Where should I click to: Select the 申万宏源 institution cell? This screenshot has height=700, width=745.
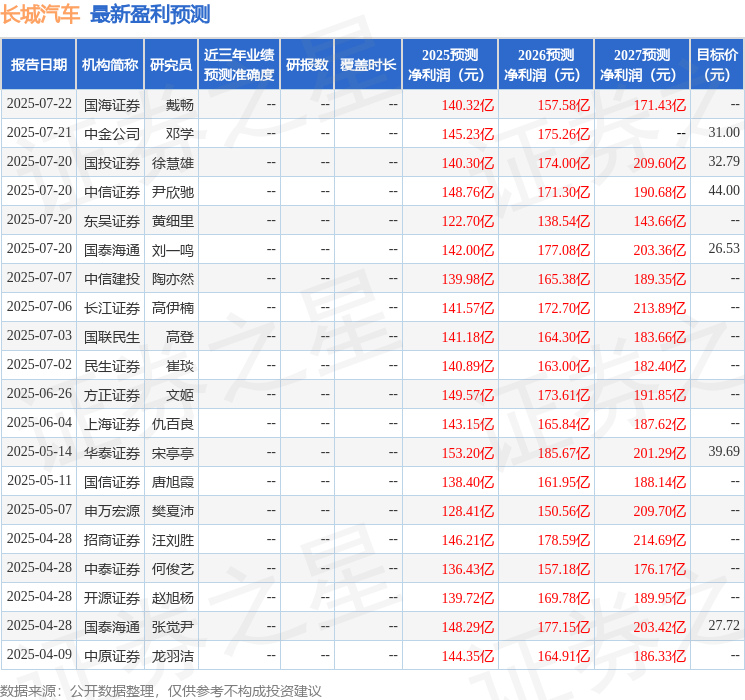coord(112,511)
